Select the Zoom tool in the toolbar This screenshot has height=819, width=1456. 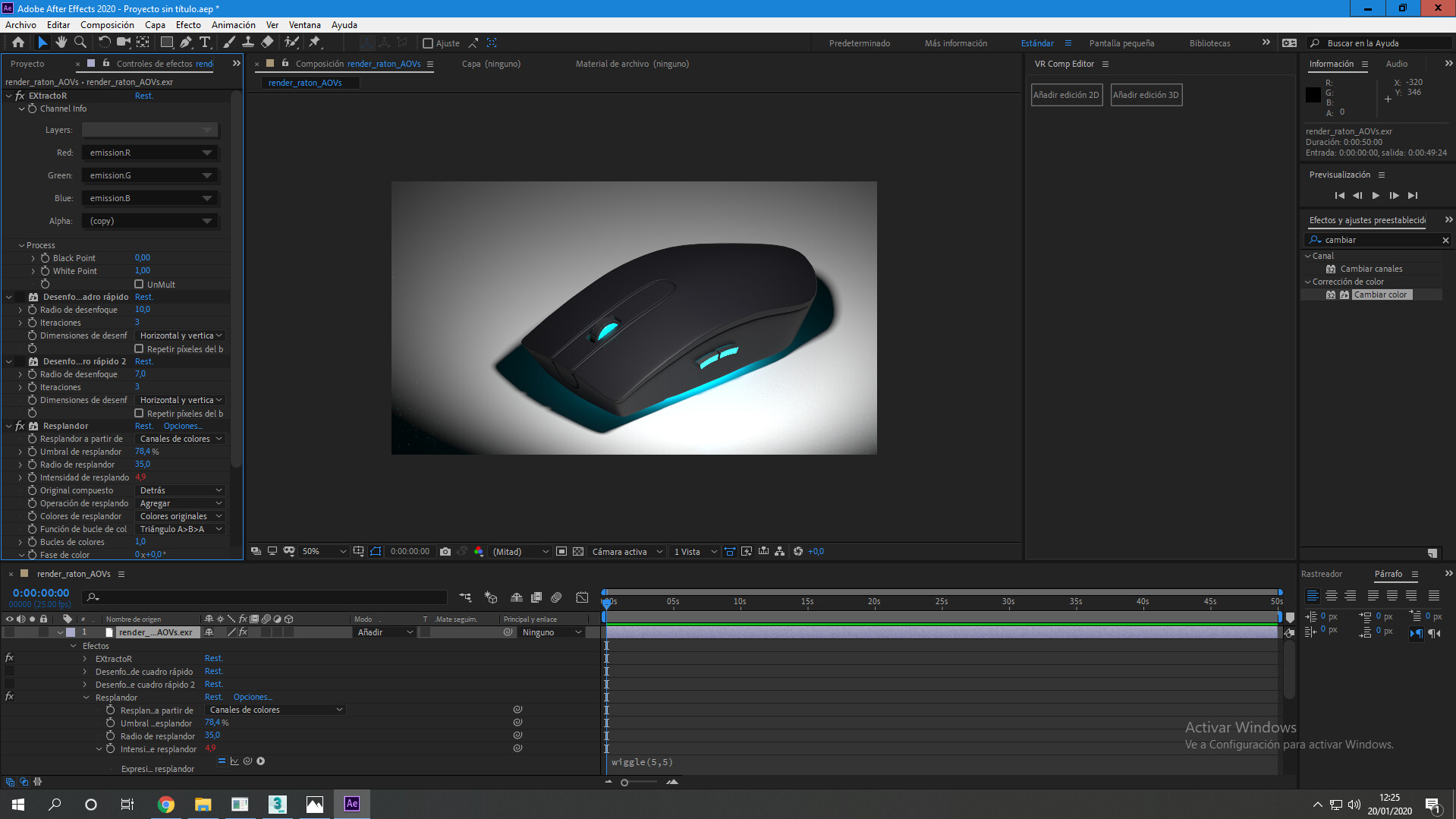tap(80, 43)
